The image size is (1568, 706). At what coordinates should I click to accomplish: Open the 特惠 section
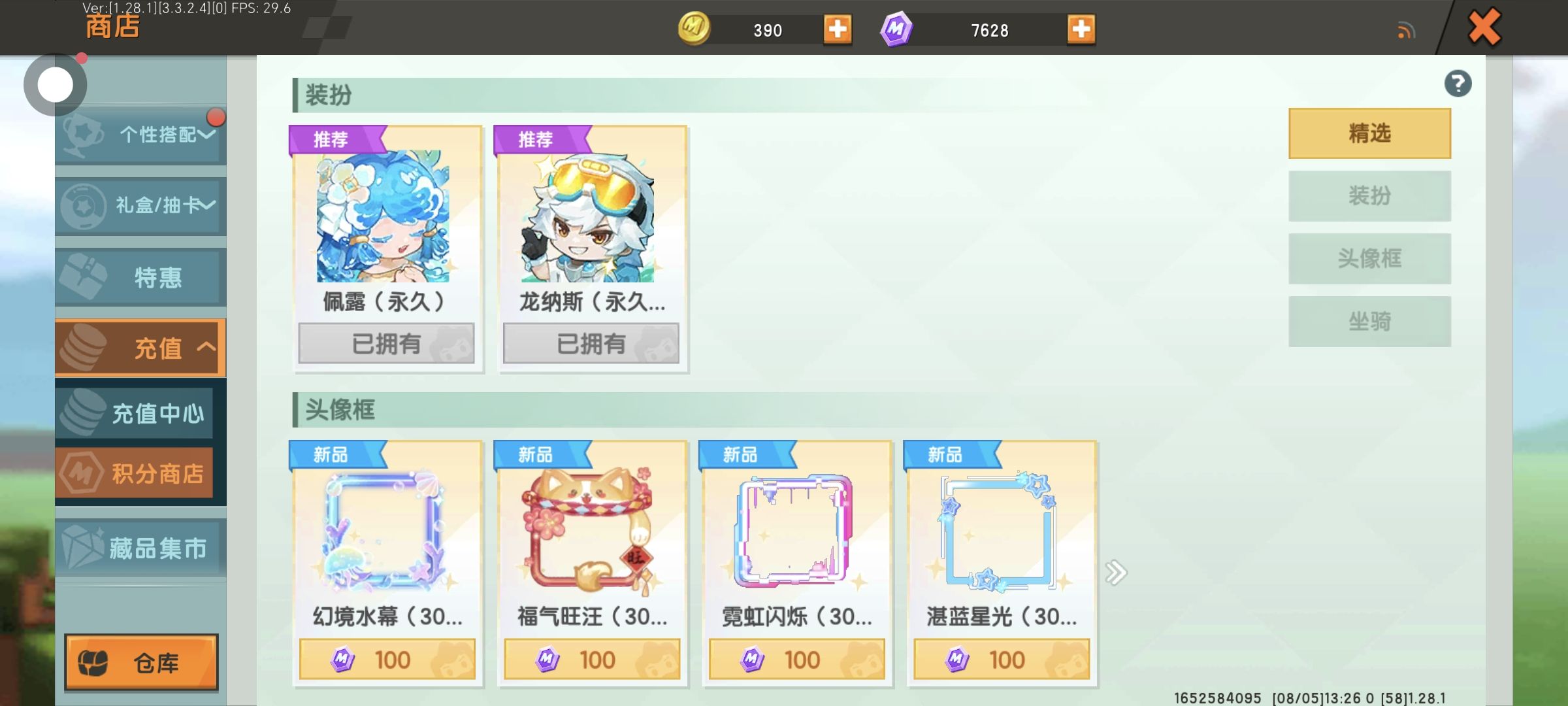click(140, 277)
